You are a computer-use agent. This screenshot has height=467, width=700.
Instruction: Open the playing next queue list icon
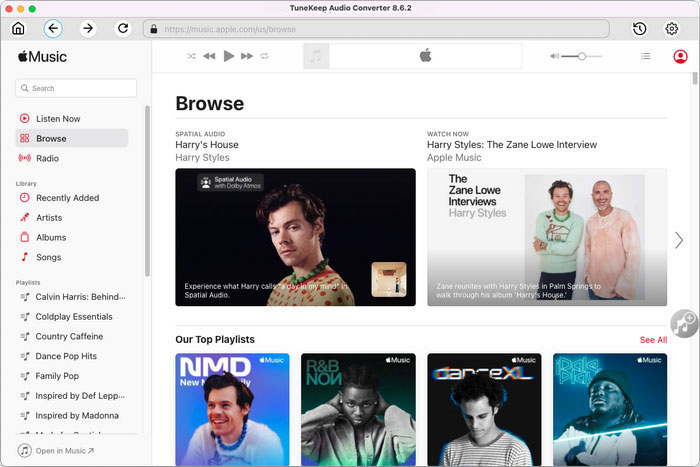pos(645,56)
